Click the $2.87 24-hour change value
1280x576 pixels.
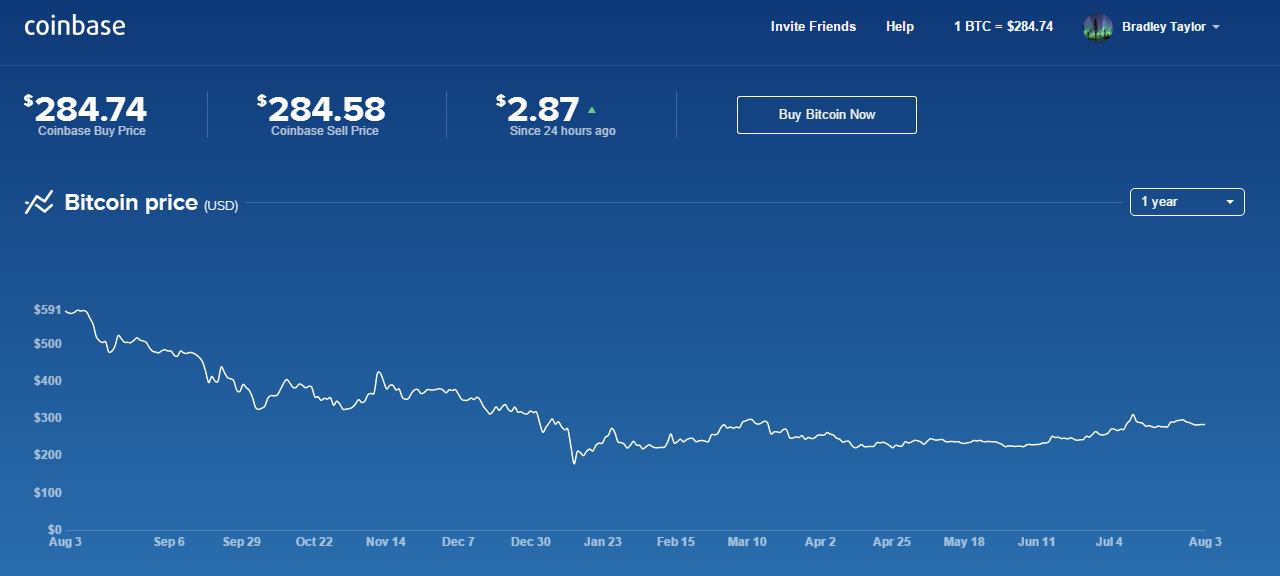538,109
